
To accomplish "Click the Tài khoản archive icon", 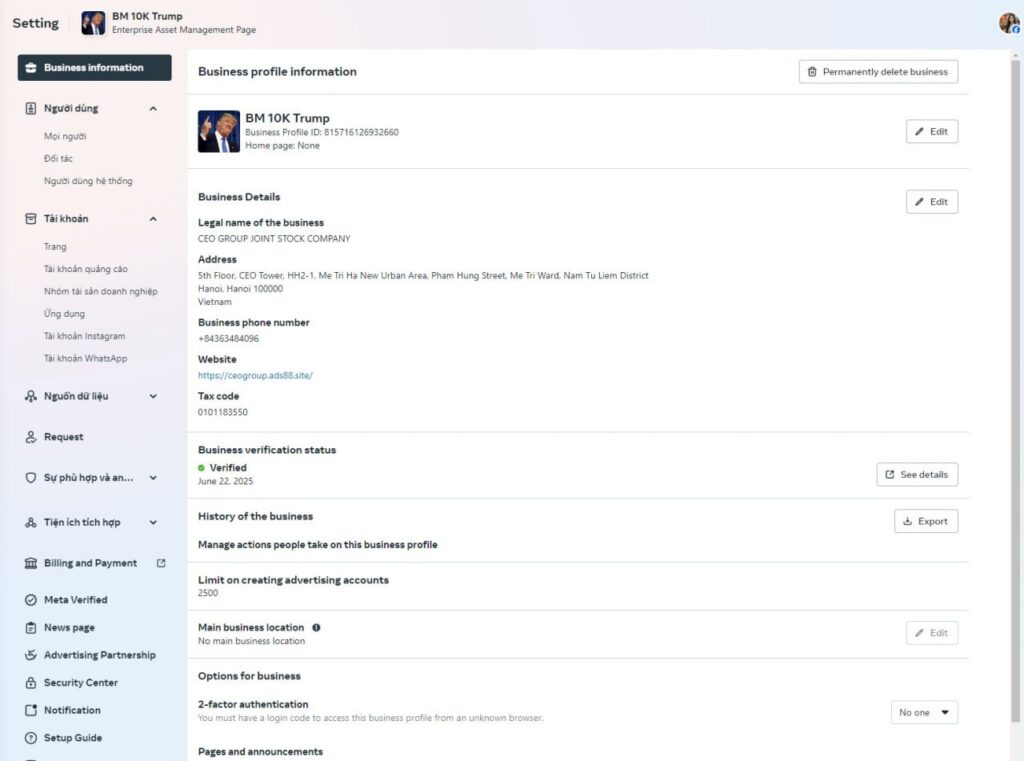I will click(31, 219).
